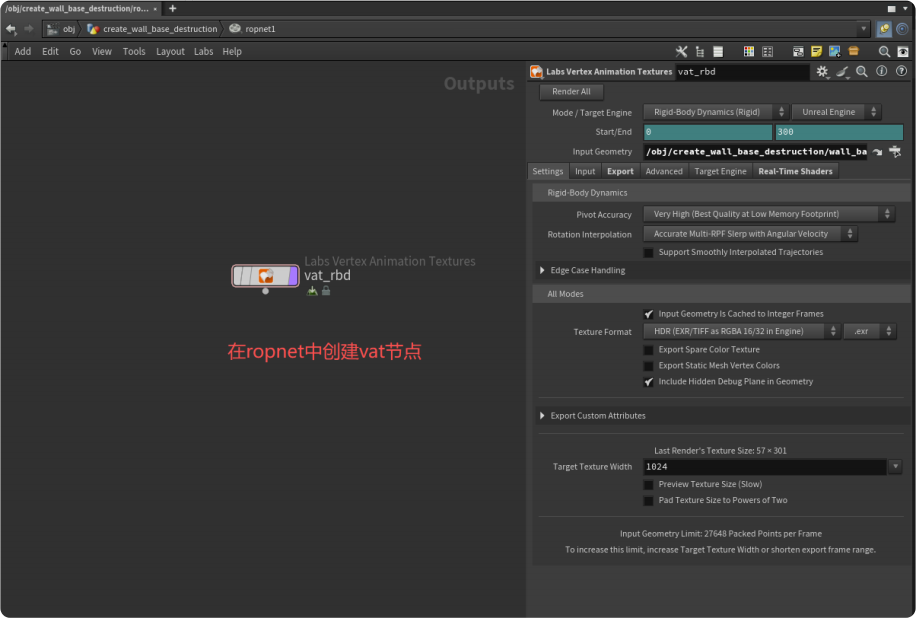Open the help question mark icon
The image size is (916, 619).
tap(900, 72)
